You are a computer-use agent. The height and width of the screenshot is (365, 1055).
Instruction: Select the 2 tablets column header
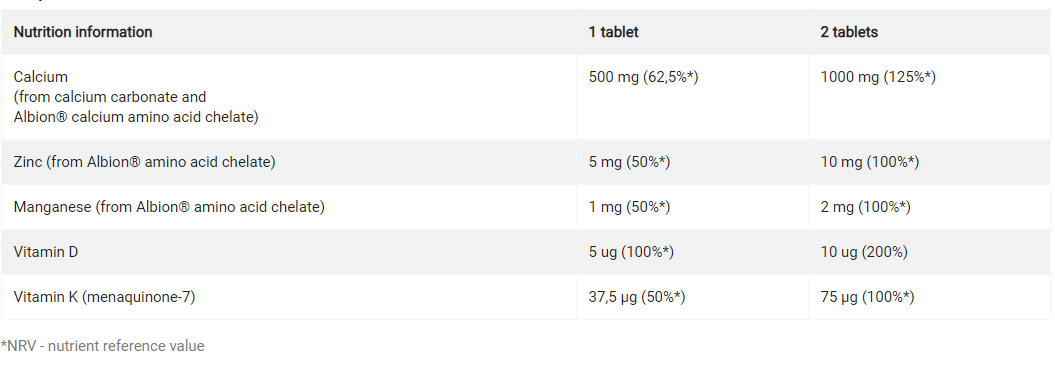click(848, 32)
